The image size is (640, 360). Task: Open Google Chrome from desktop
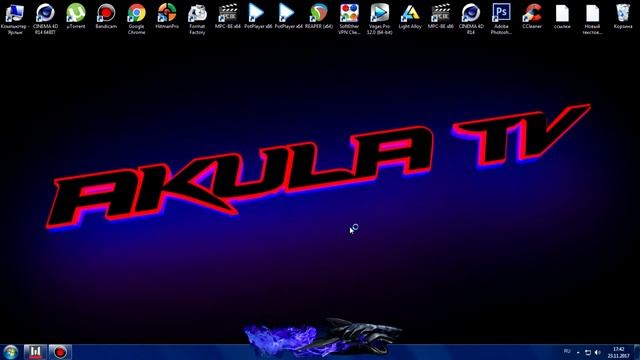[136, 18]
